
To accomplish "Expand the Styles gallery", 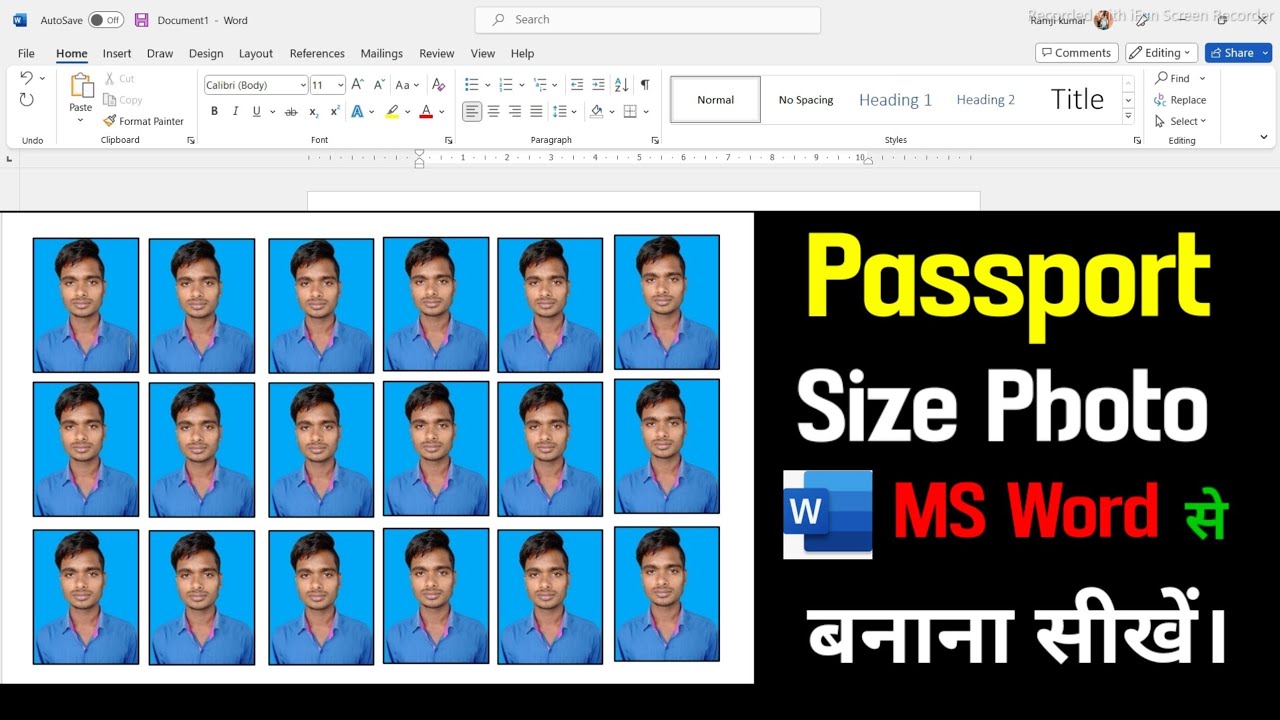I will click(1128, 116).
